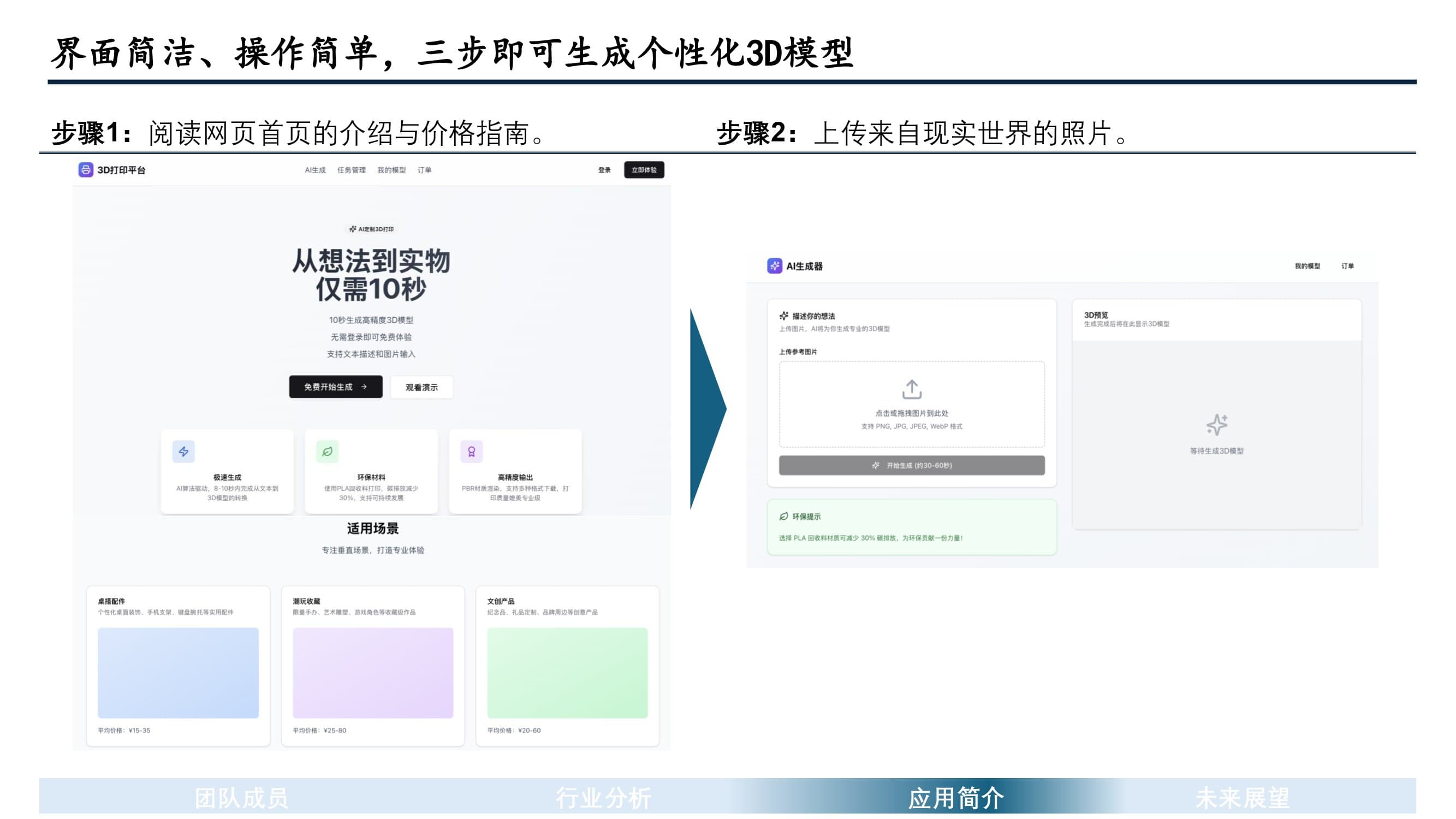Click the sparkle icon in AI定制3D打印 badge

tap(353, 229)
